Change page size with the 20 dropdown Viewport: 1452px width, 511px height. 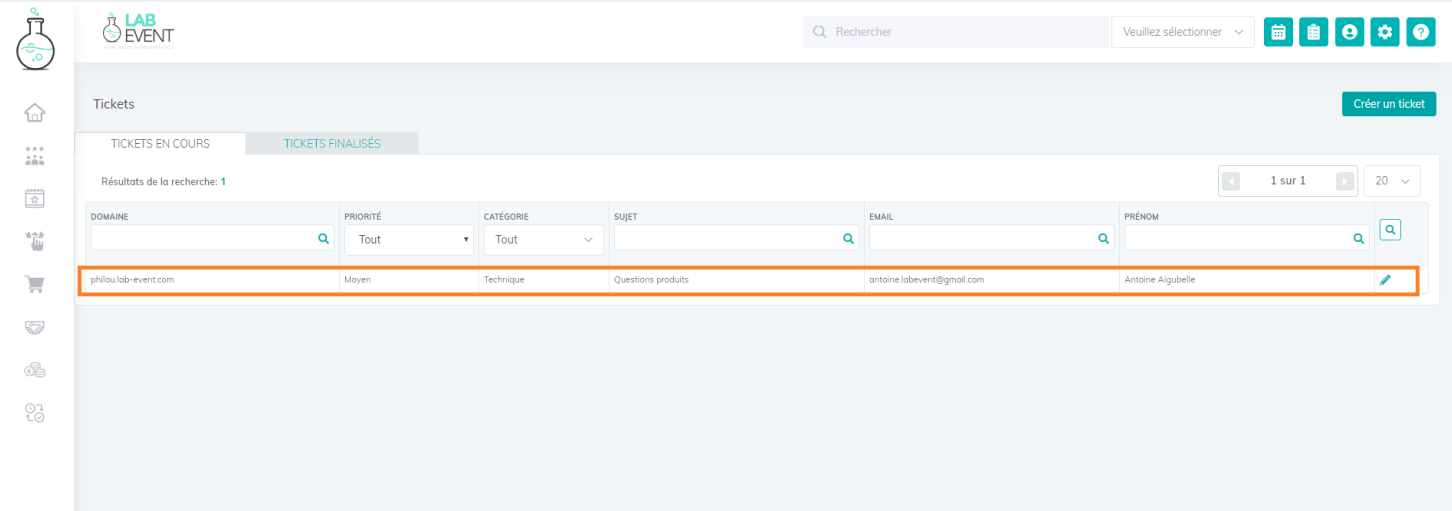coord(1391,181)
